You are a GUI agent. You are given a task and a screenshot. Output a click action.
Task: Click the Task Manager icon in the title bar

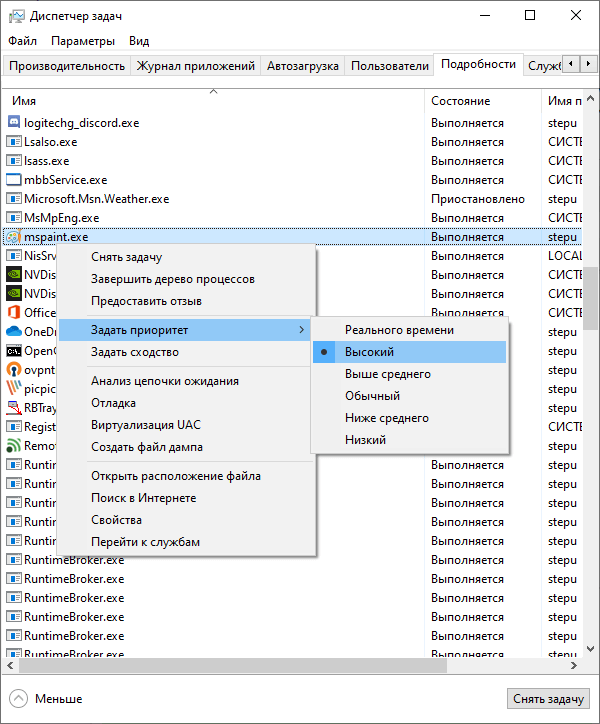(x=17, y=16)
